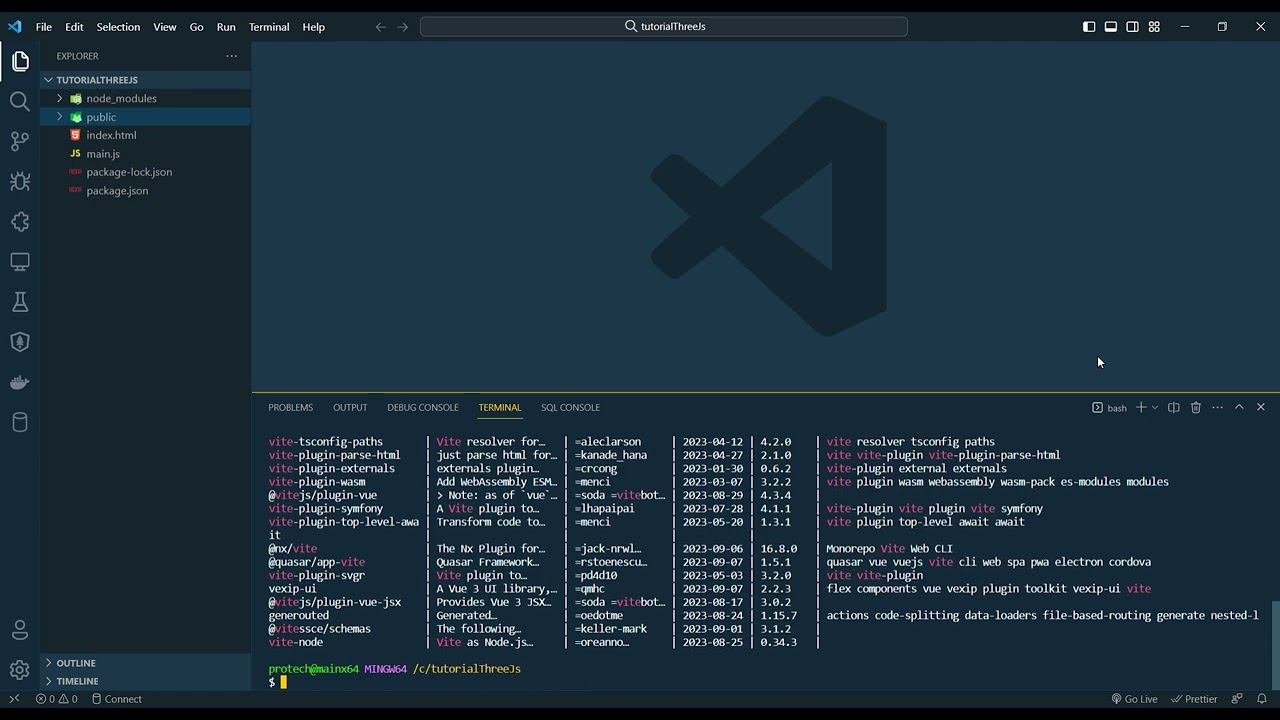Switch to the Debug Console tab
This screenshot has width=1280, height=720.
point(423,407)
